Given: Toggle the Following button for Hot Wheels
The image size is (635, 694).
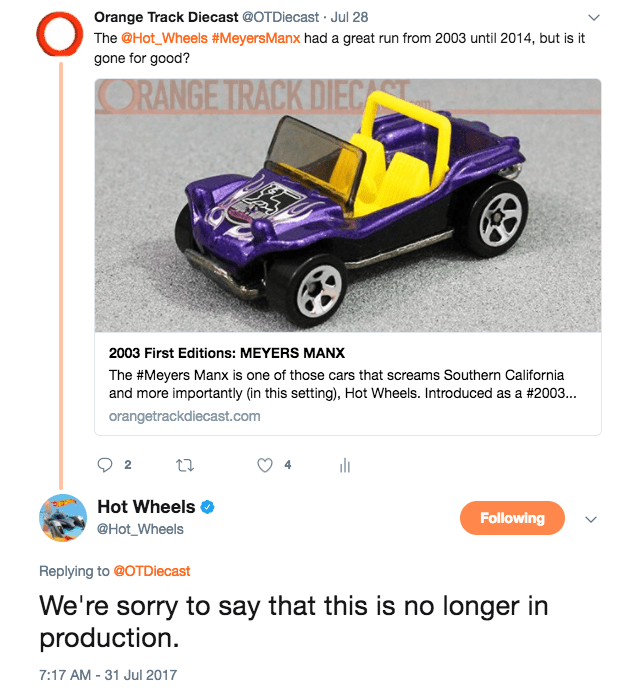Looking at the screenshot, I should (x=512, y=518).
